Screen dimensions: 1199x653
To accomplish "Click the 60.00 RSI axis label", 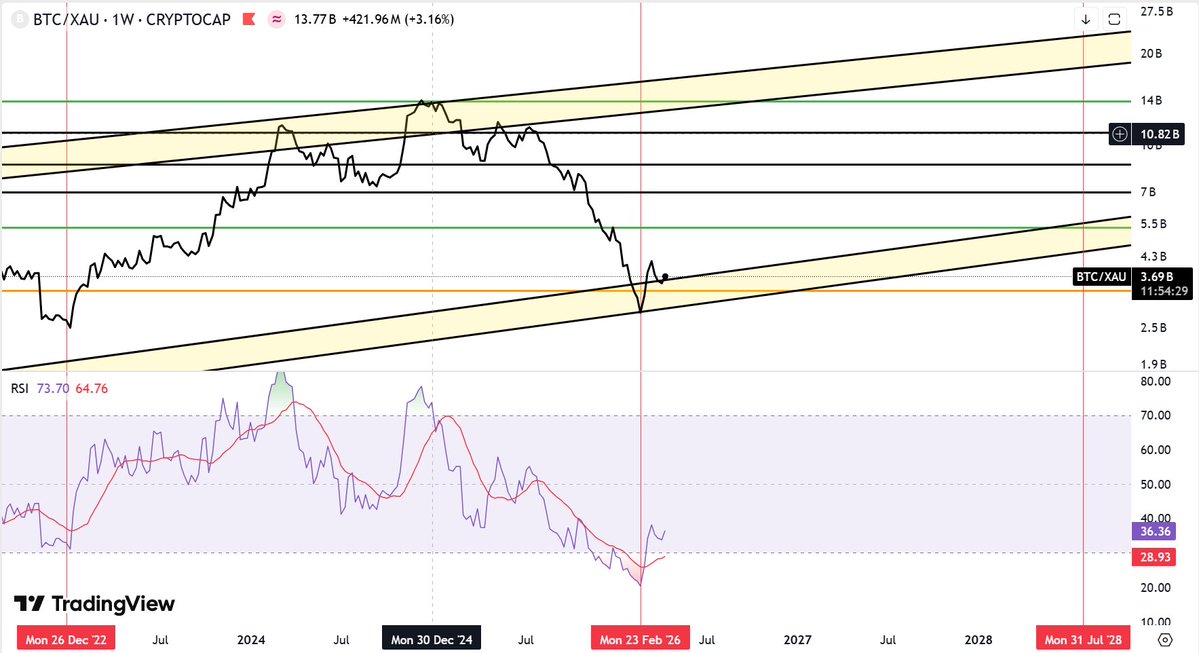I will point(1155,450).
